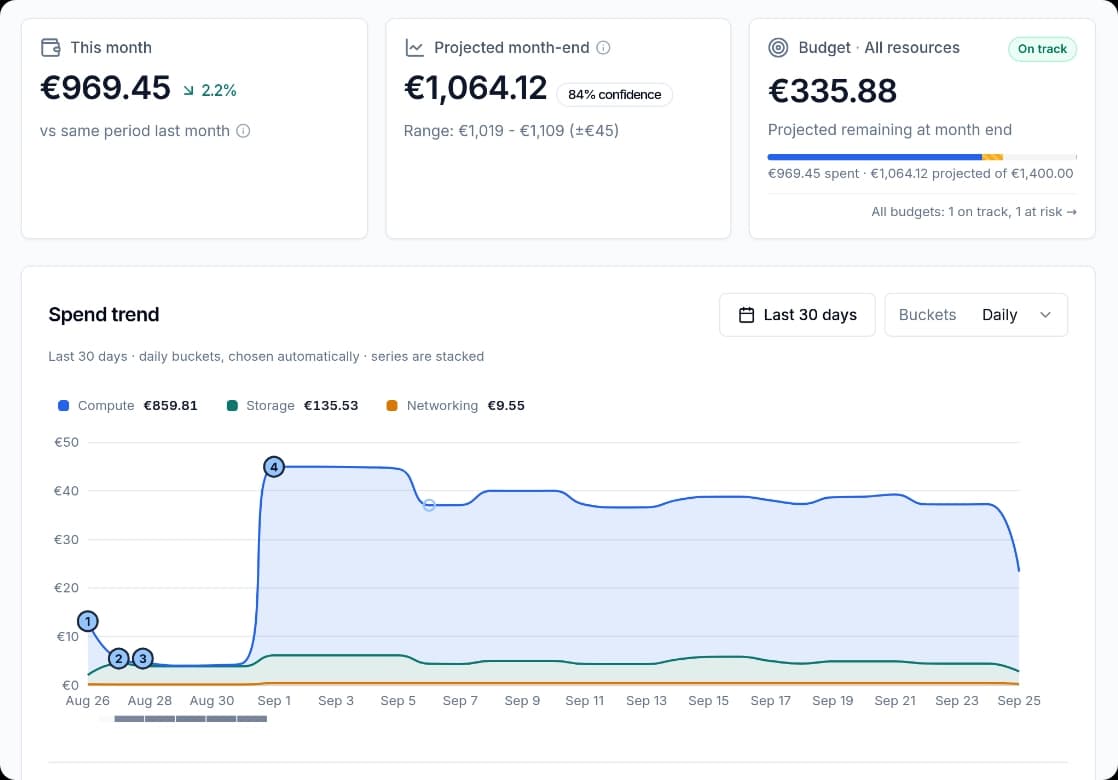1118x780 pixels.
Task: Click the €50 y-axis label
Action: tap(66, 443)
